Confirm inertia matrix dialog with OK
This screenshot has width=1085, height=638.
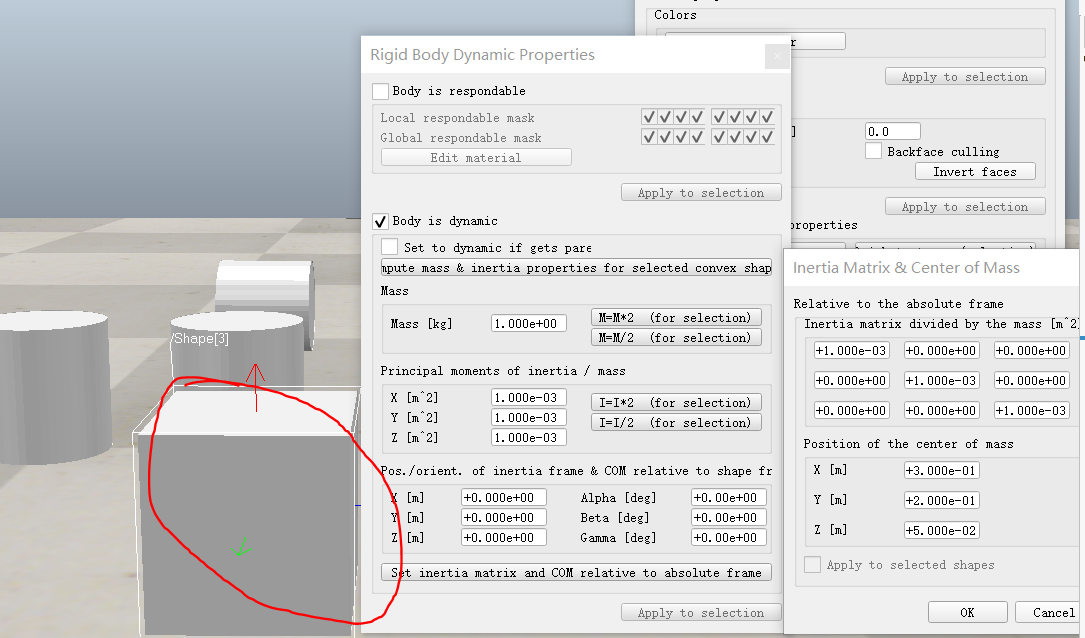(967, 612)
